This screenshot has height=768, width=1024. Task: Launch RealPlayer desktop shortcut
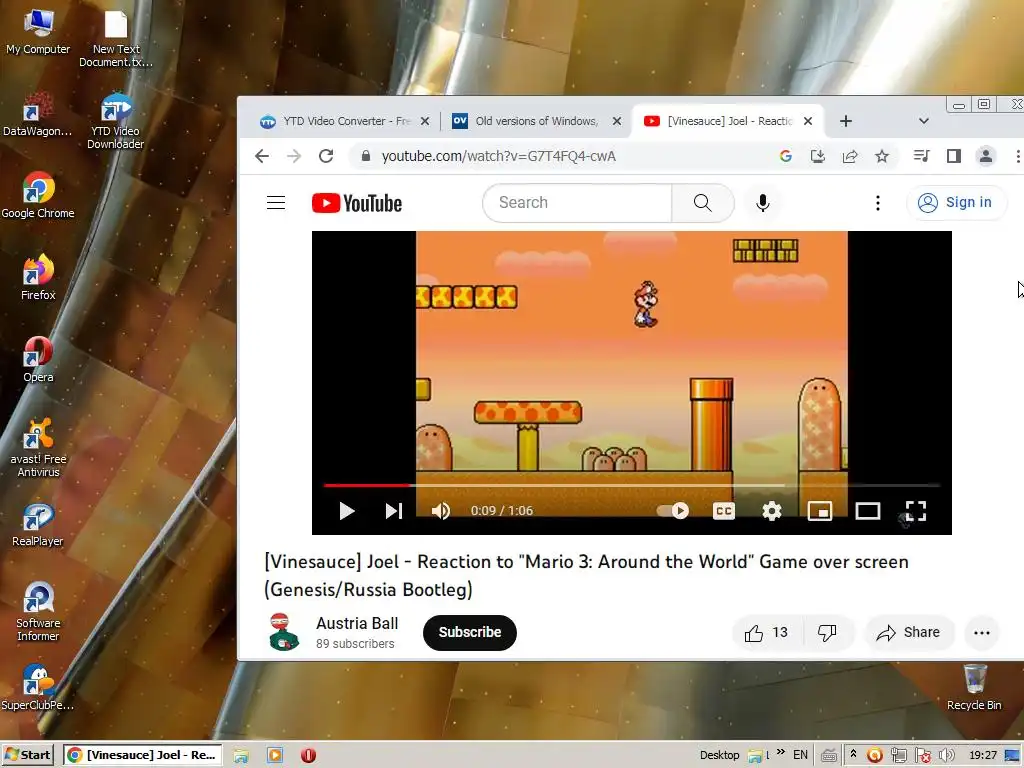click(x=38, y=524)
